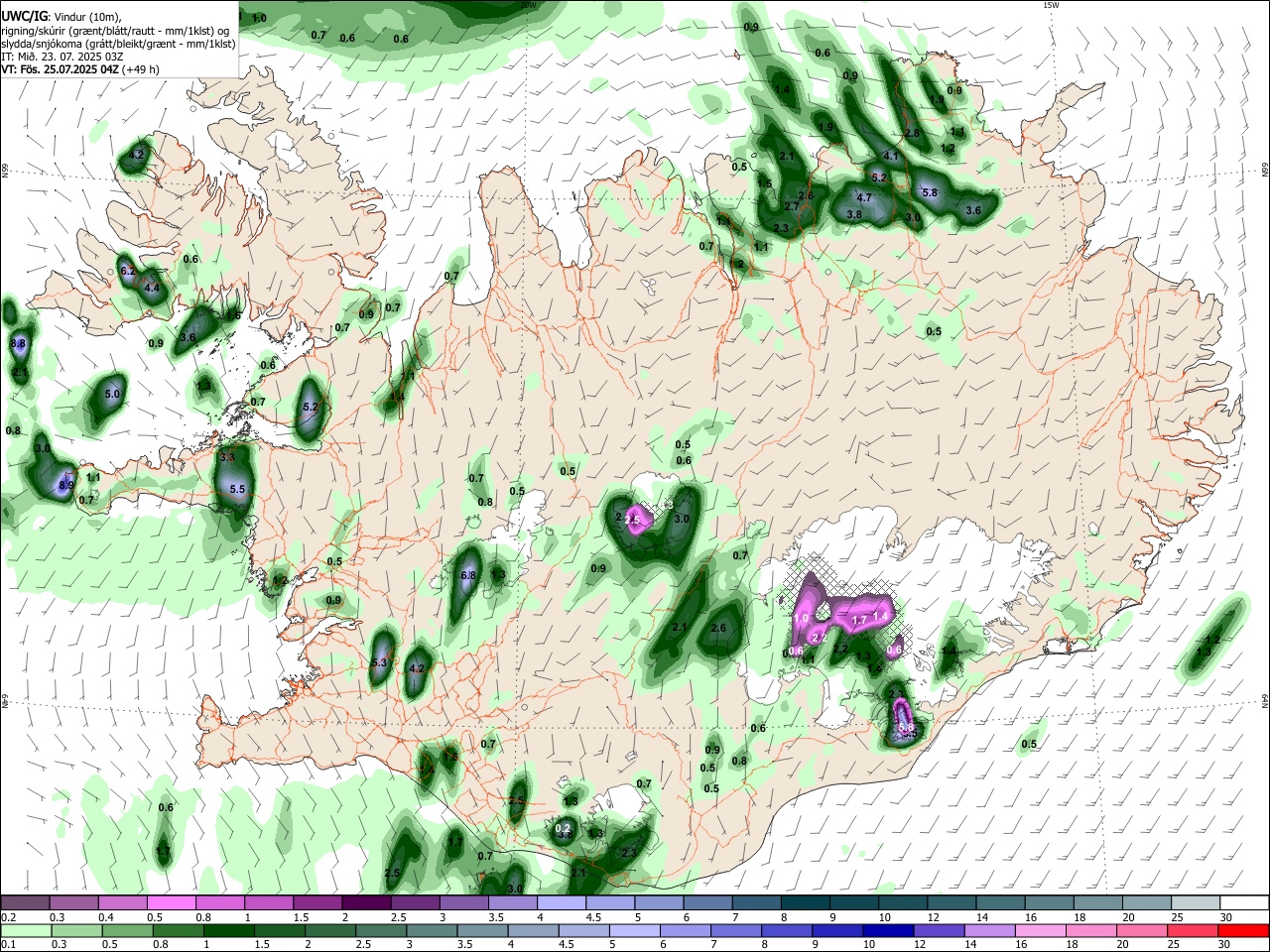
Task: Click the bright red bottom-legend swatch at value 30
Action: (x=1244, y=930)
